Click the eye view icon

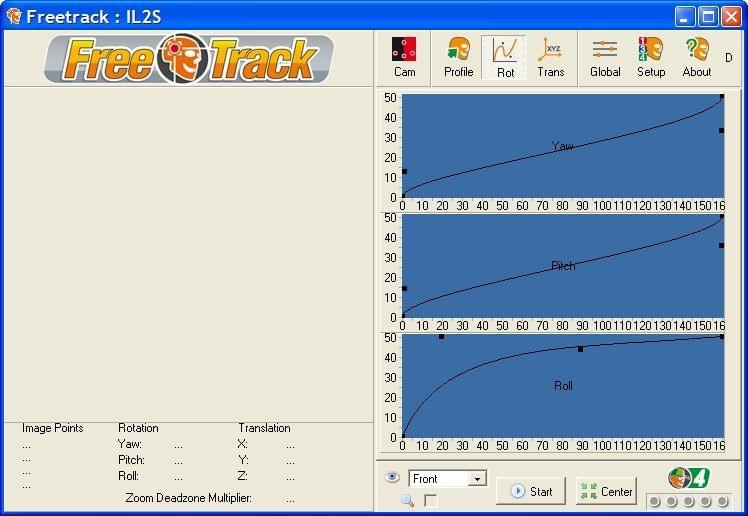[x=392, y=478]
